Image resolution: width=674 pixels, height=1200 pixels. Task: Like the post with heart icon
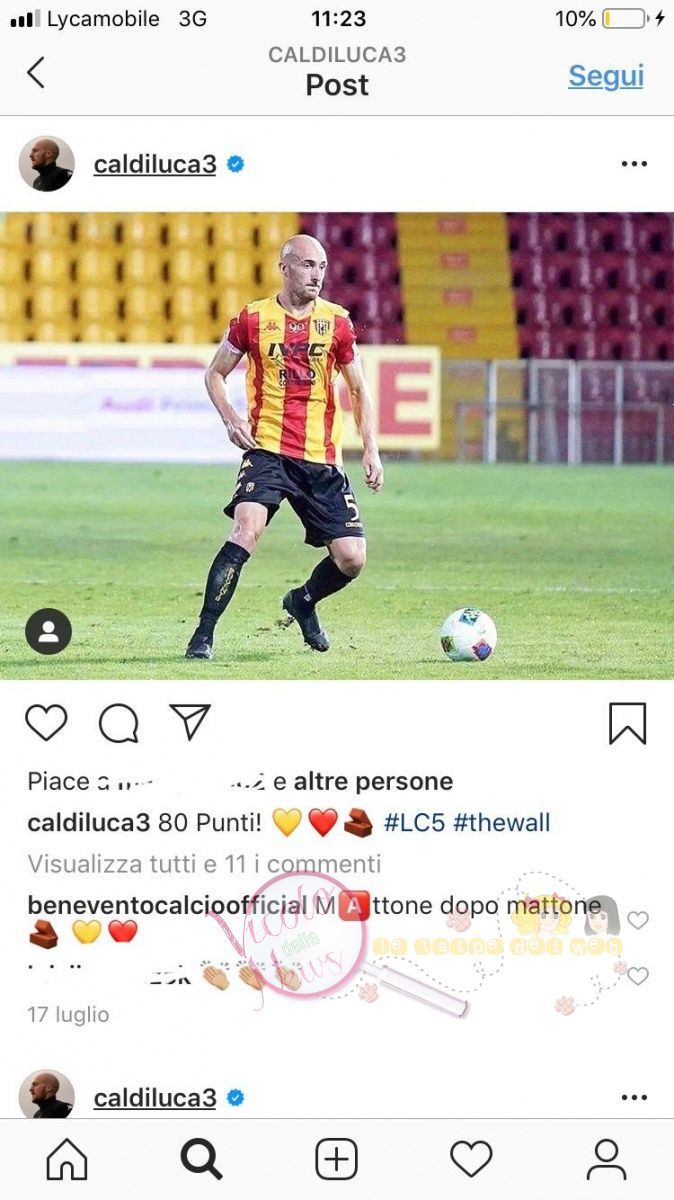point(46,722)
